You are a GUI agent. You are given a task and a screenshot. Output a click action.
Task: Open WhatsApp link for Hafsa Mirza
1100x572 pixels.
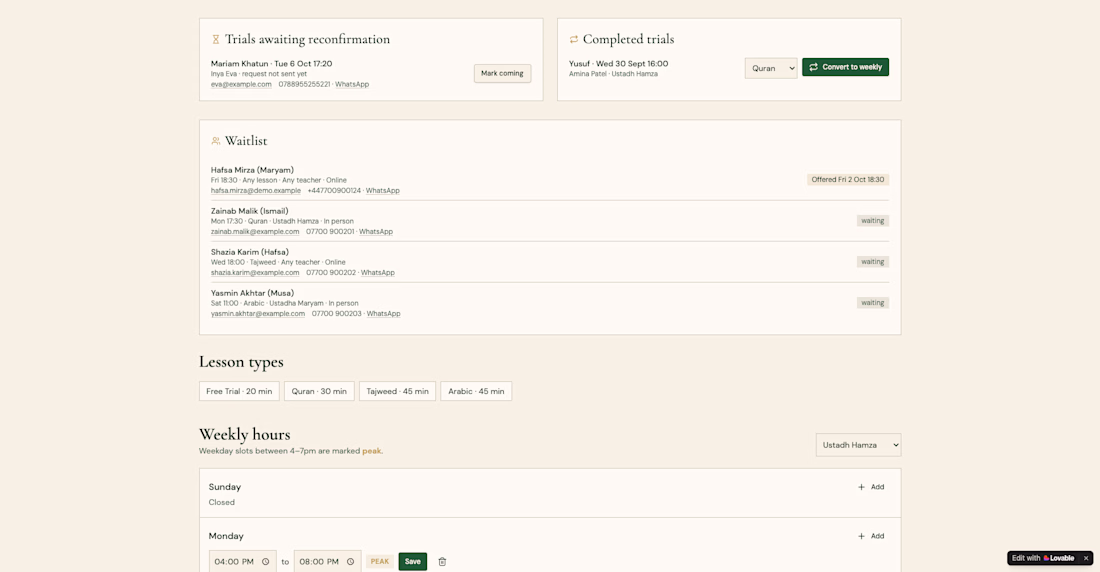(382, 191)
